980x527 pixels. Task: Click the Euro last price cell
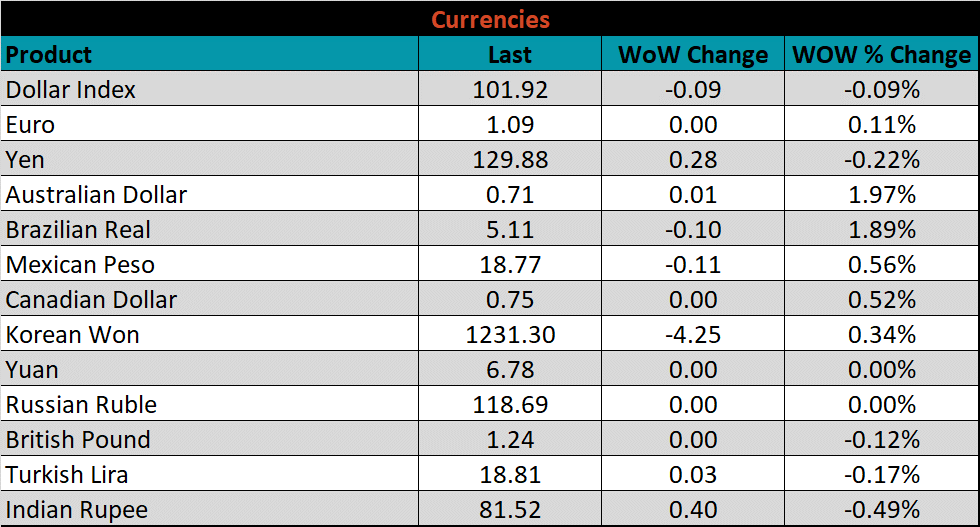point(510,125)
